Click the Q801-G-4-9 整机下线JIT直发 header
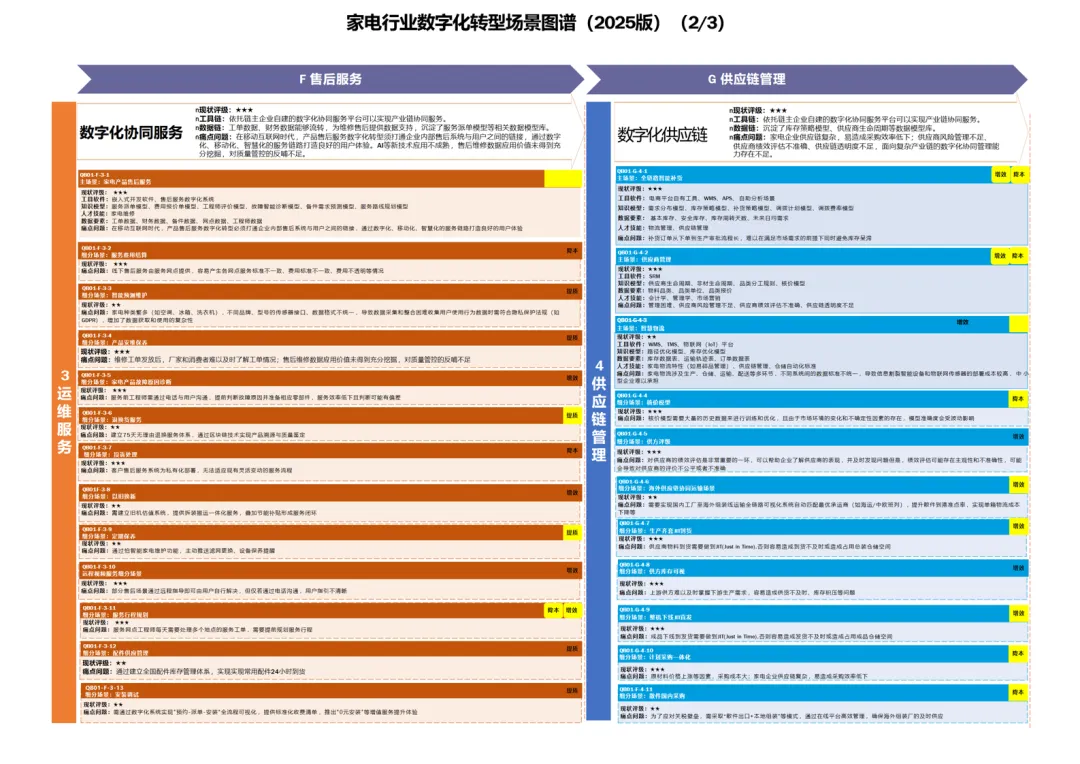This screenshot has height=764, width=1080. click(x=821, y=614)
